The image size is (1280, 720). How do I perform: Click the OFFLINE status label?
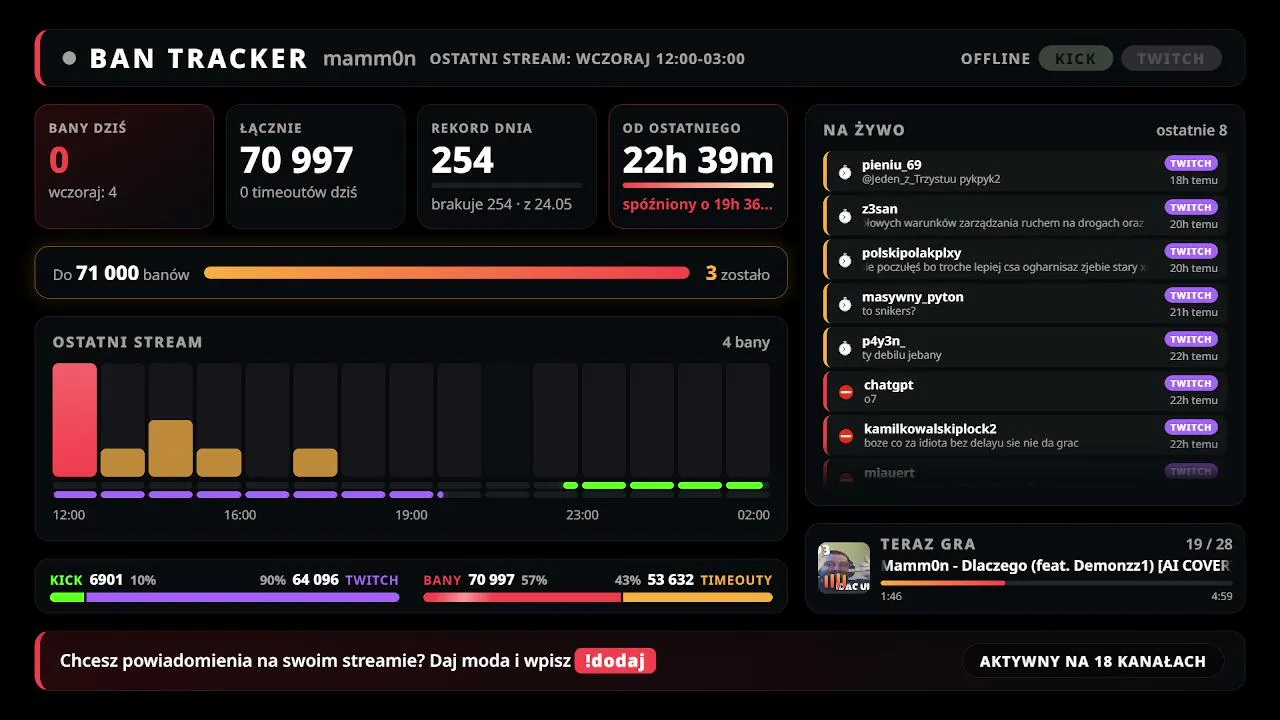pos(995,58)
